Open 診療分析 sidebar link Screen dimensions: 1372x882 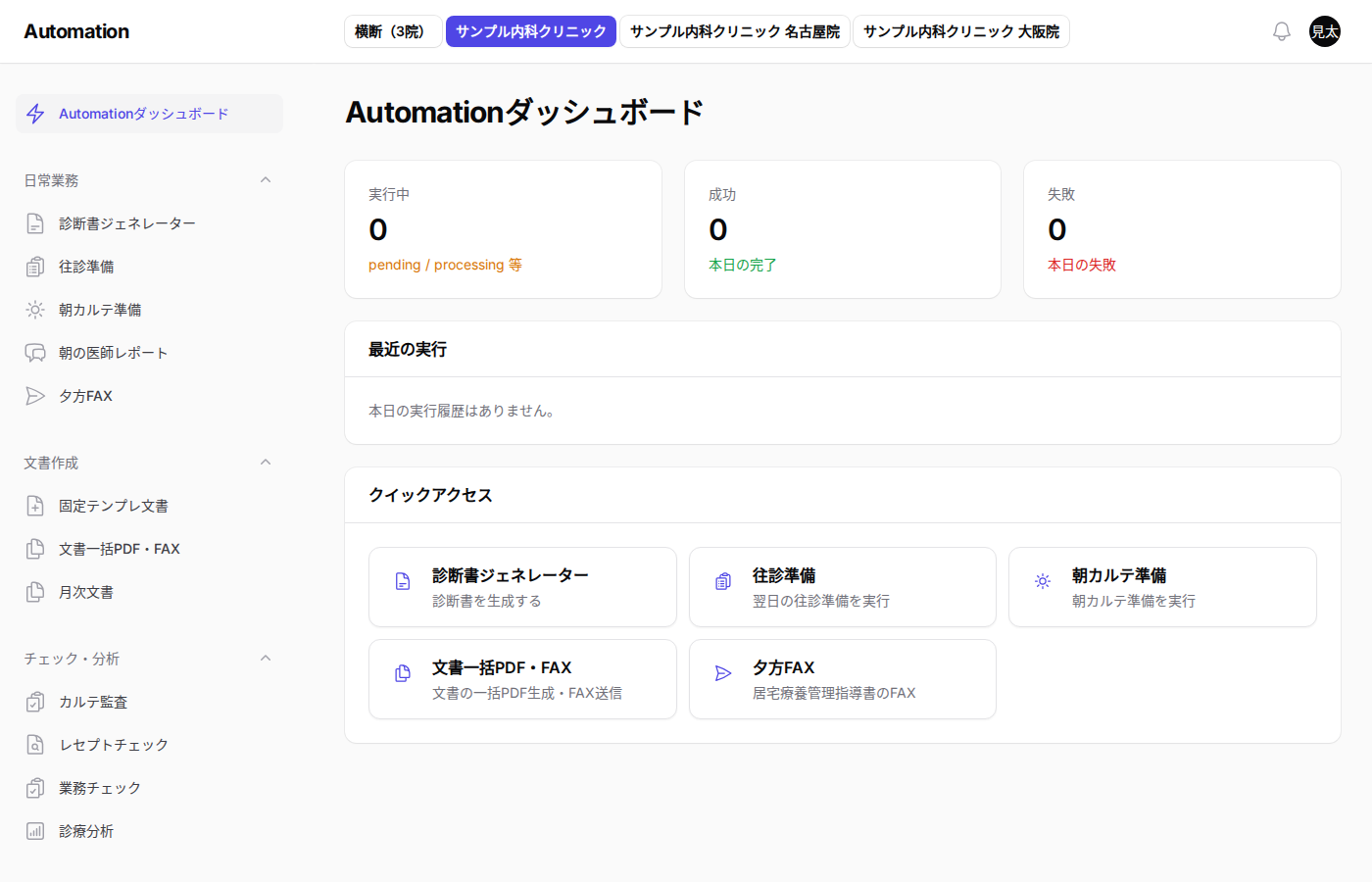149,831
